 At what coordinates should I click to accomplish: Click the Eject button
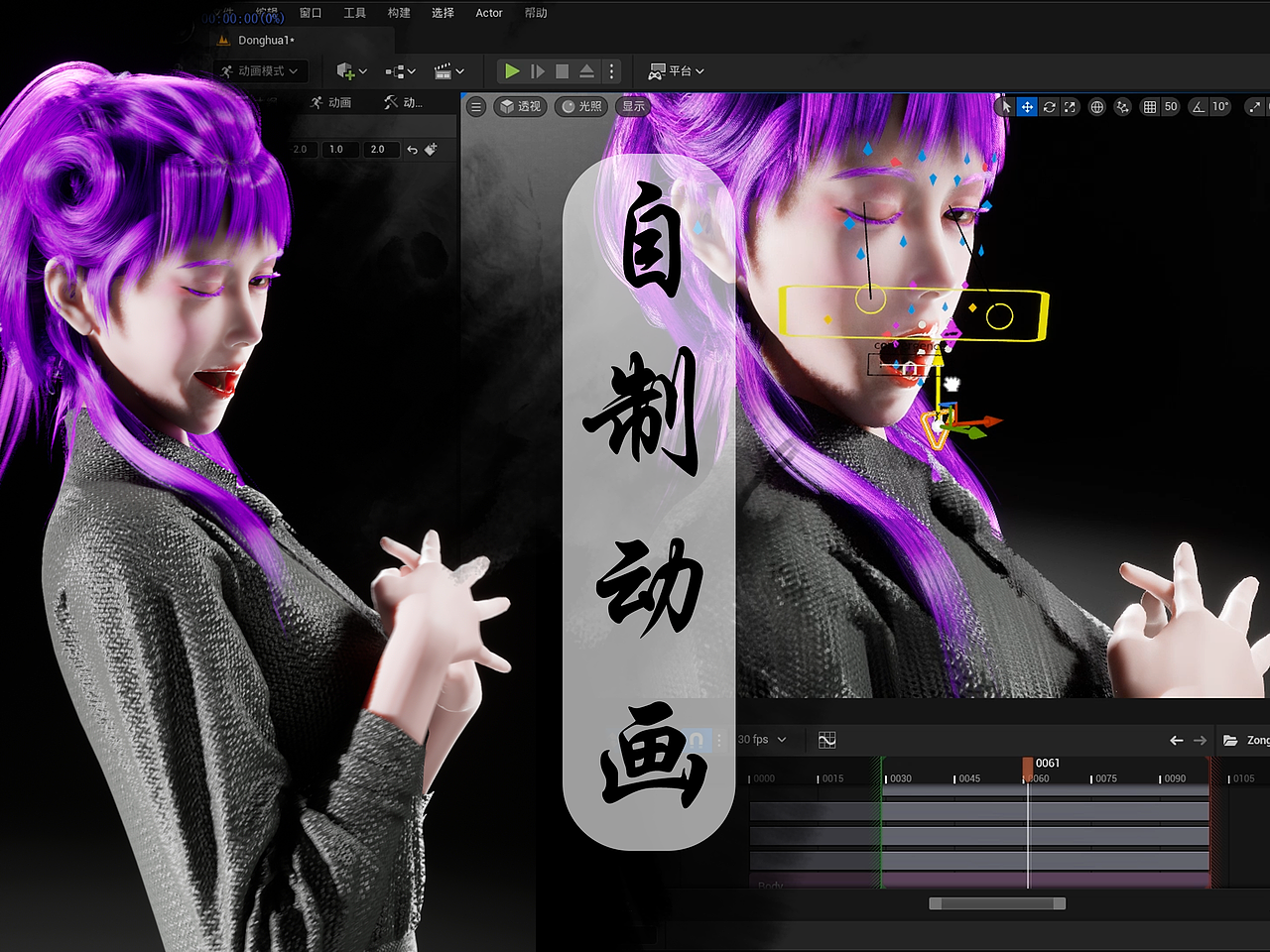click(587, 71)
